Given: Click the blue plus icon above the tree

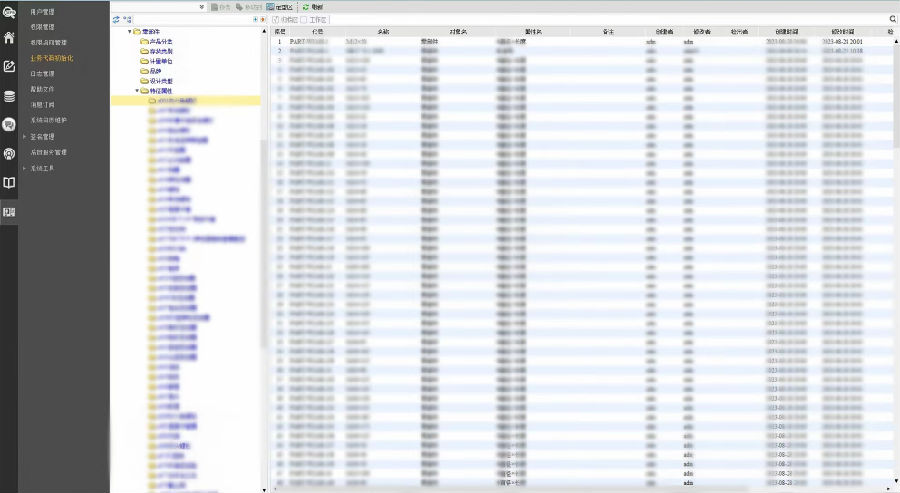Looking at the screenshot, I should [255, 20].
